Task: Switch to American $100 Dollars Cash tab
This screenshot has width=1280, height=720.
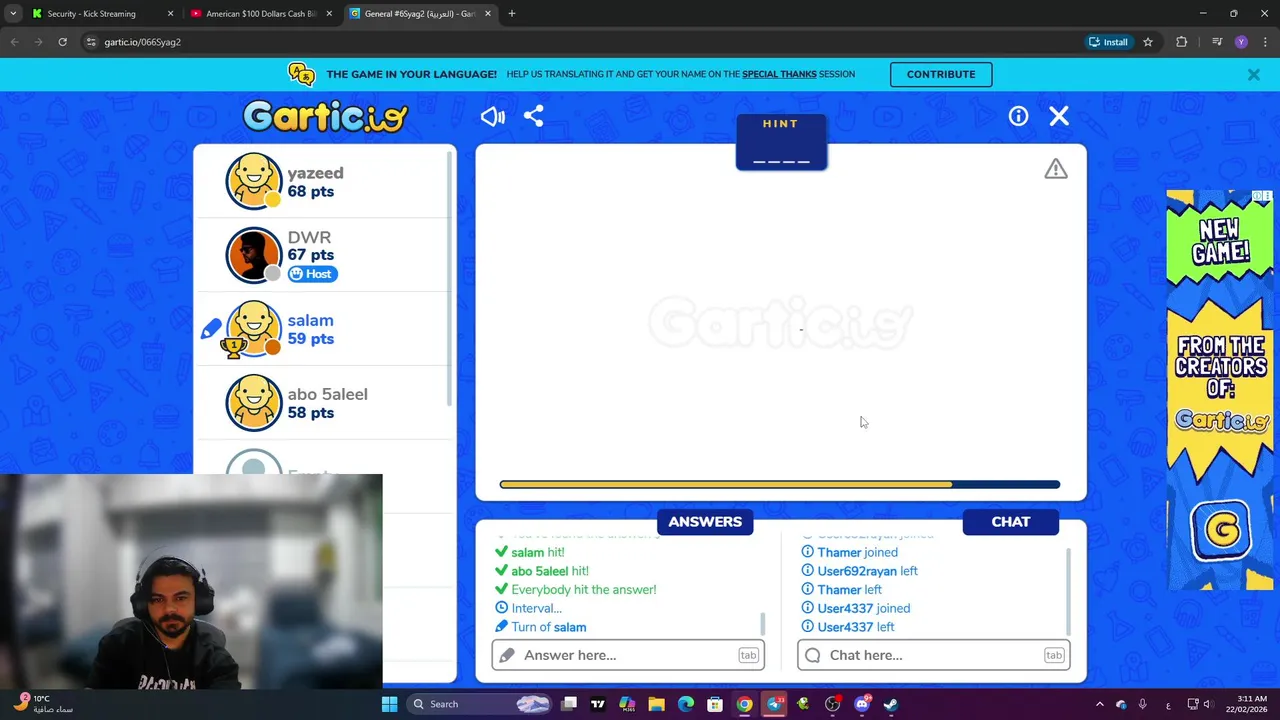Action: [x=262, y=14]
